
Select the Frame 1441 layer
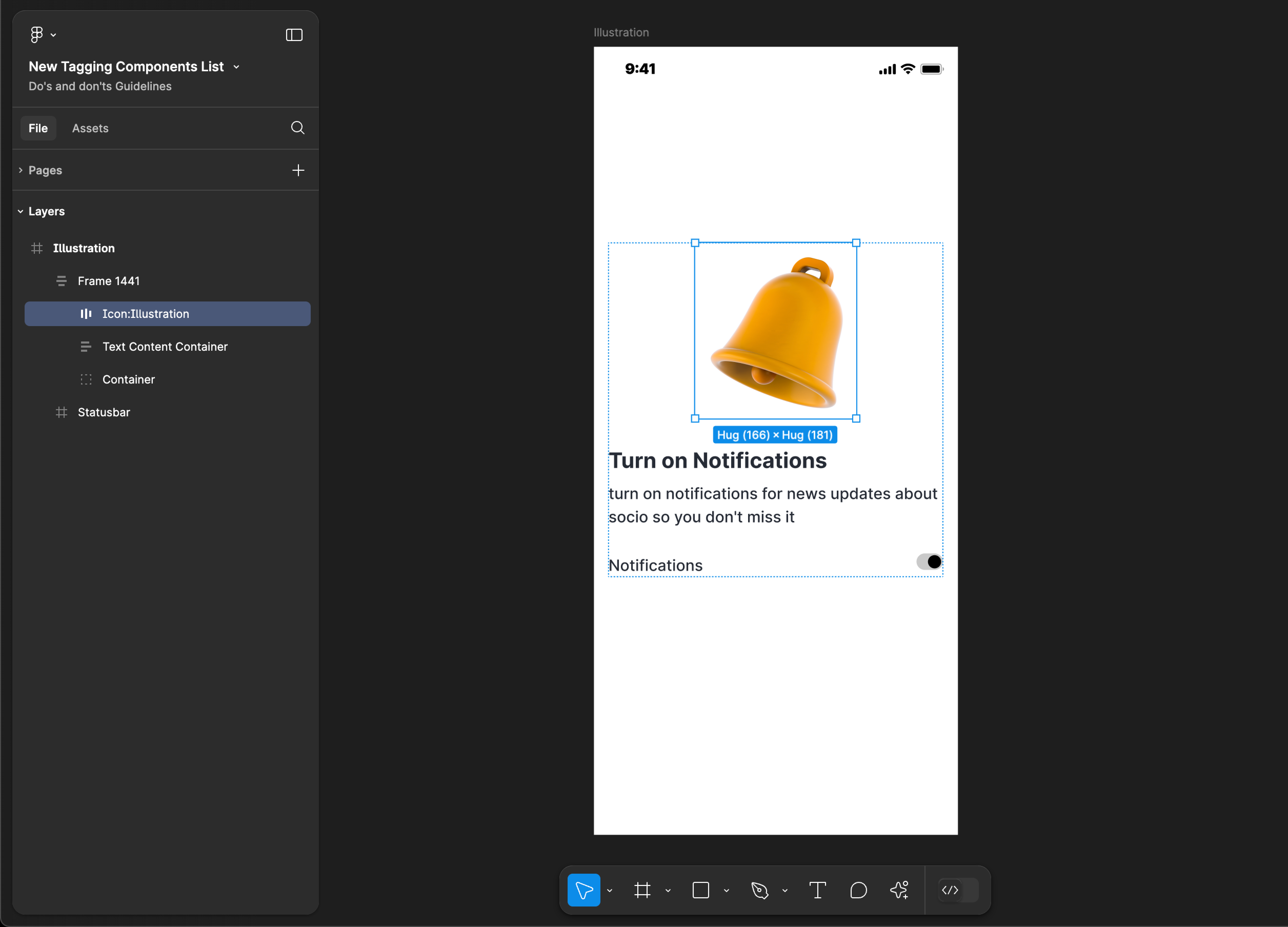click(167, 281)
